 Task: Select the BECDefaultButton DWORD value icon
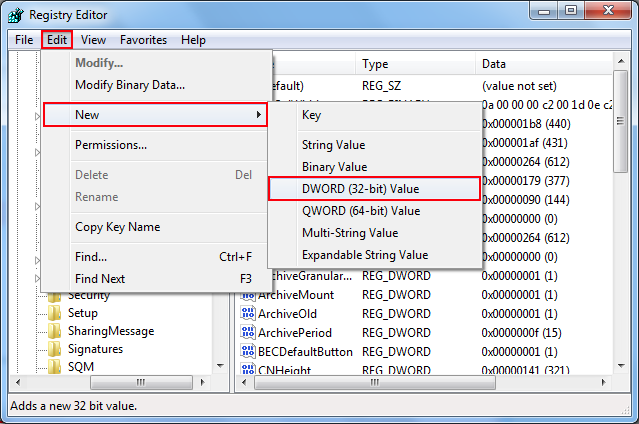(247, 351)
